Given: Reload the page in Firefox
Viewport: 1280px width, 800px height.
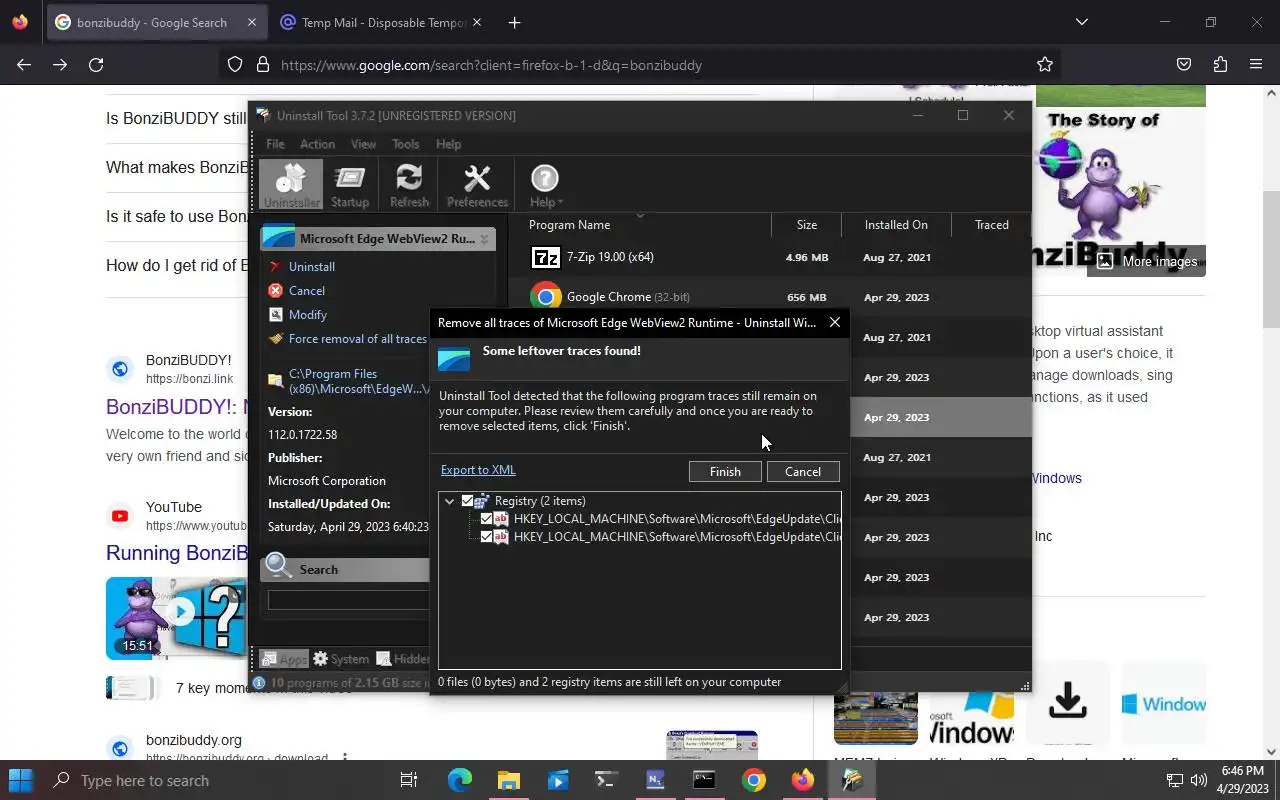Looking at the screenshot, I should pyautogui.click(x=96, y=65).
